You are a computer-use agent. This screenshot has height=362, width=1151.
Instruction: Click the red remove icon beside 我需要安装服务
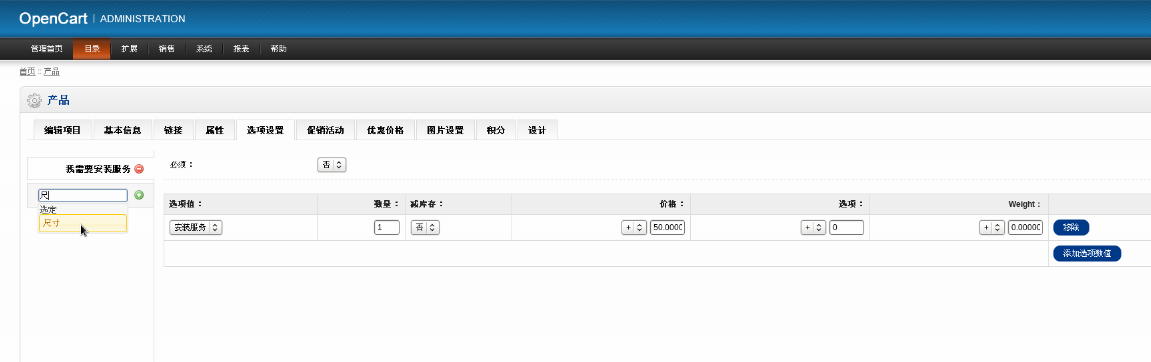(x=139, y=169)
